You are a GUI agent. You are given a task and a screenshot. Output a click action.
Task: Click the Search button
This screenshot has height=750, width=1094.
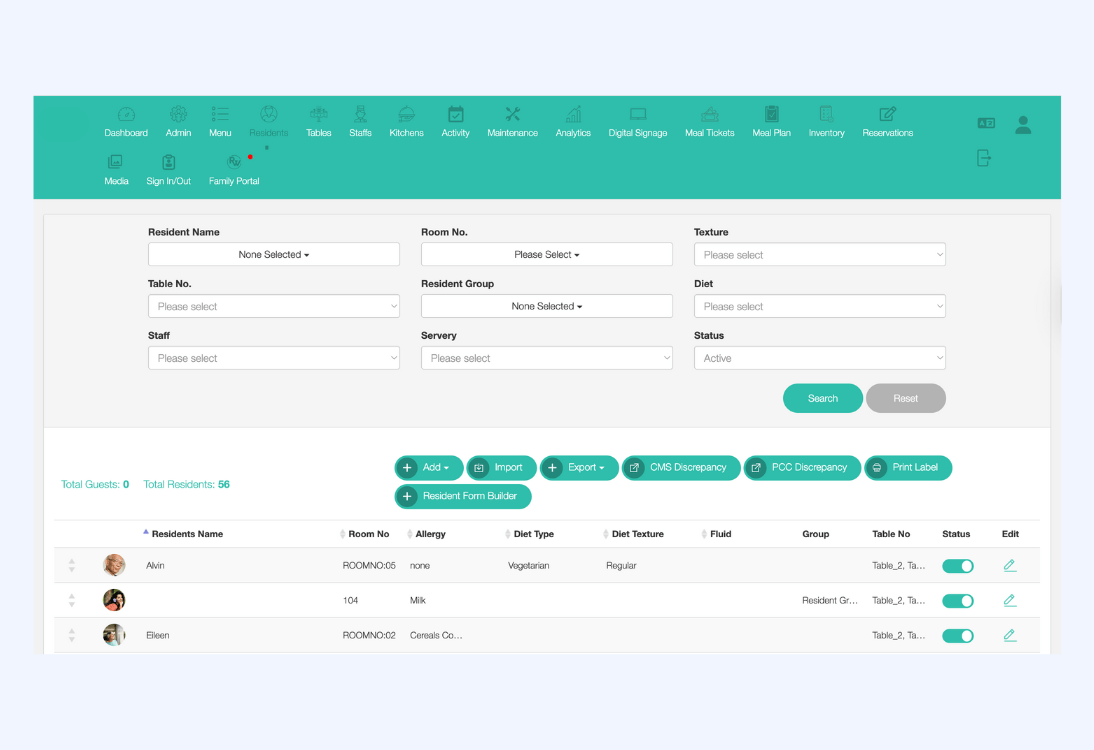click(822, 398)
